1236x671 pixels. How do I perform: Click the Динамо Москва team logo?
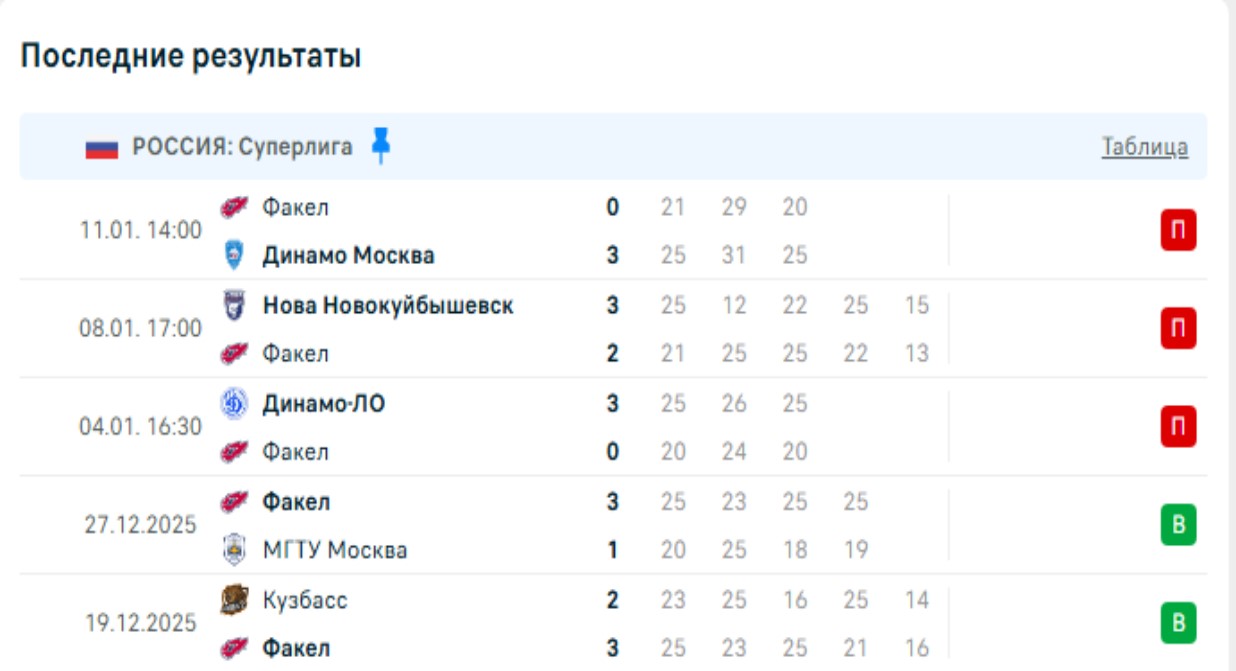coord(234,255)
